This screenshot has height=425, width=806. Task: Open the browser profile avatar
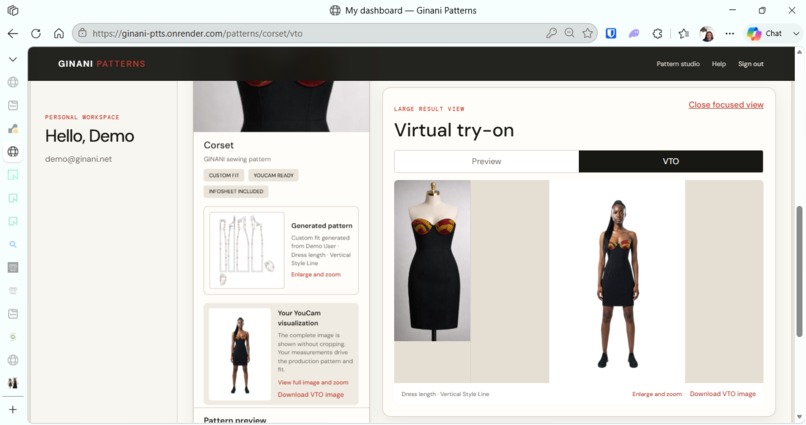[707, 34]
